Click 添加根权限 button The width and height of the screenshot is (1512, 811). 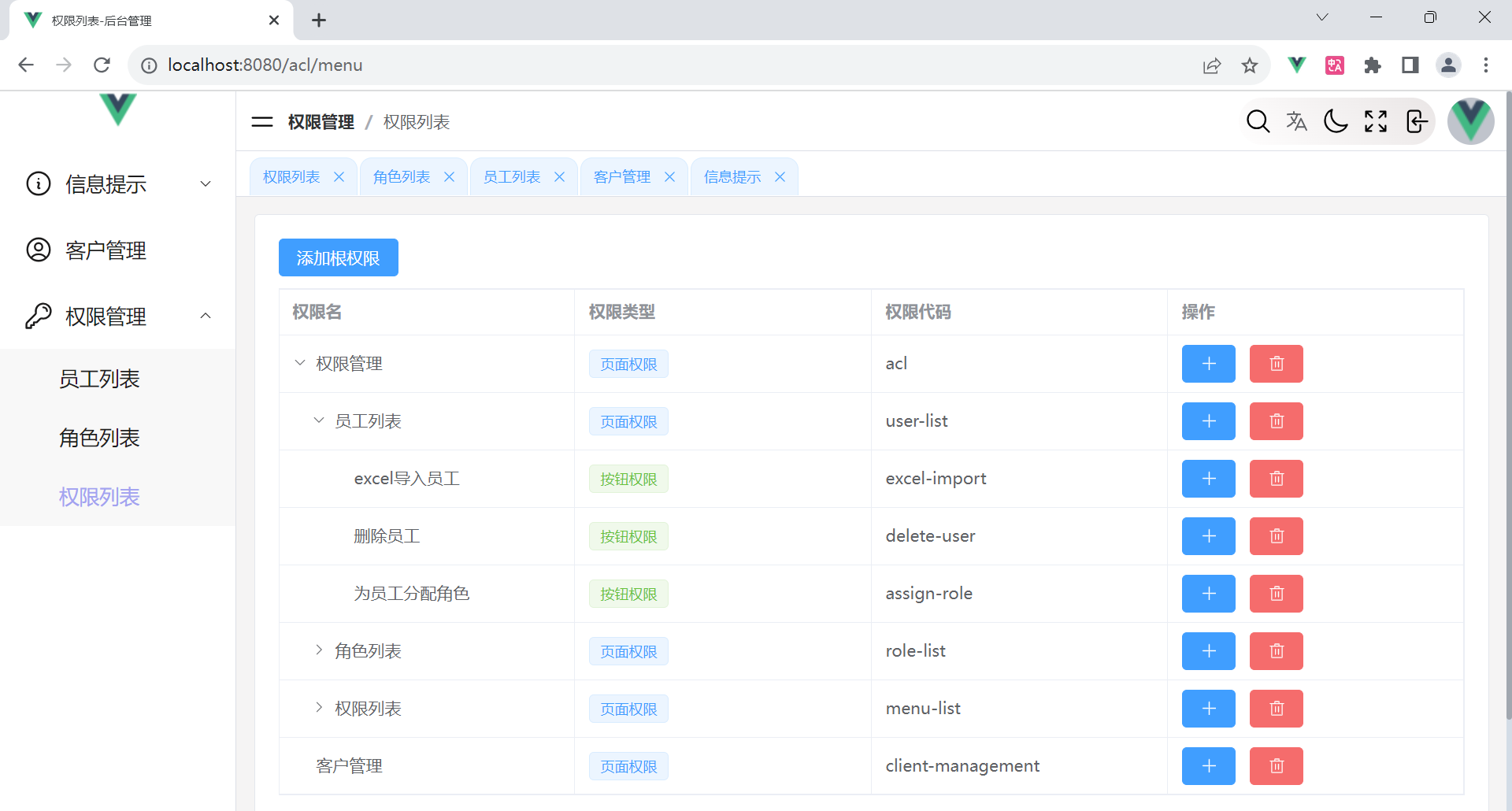339,257
